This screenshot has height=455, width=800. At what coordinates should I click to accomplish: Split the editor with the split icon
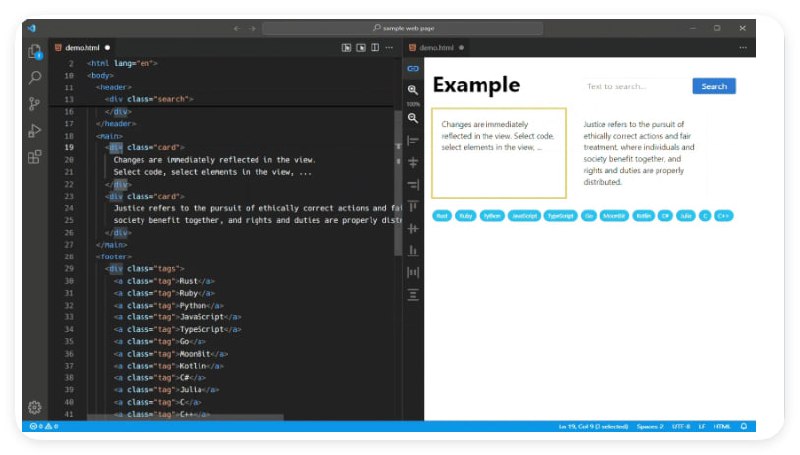click(x=375, y=47)
